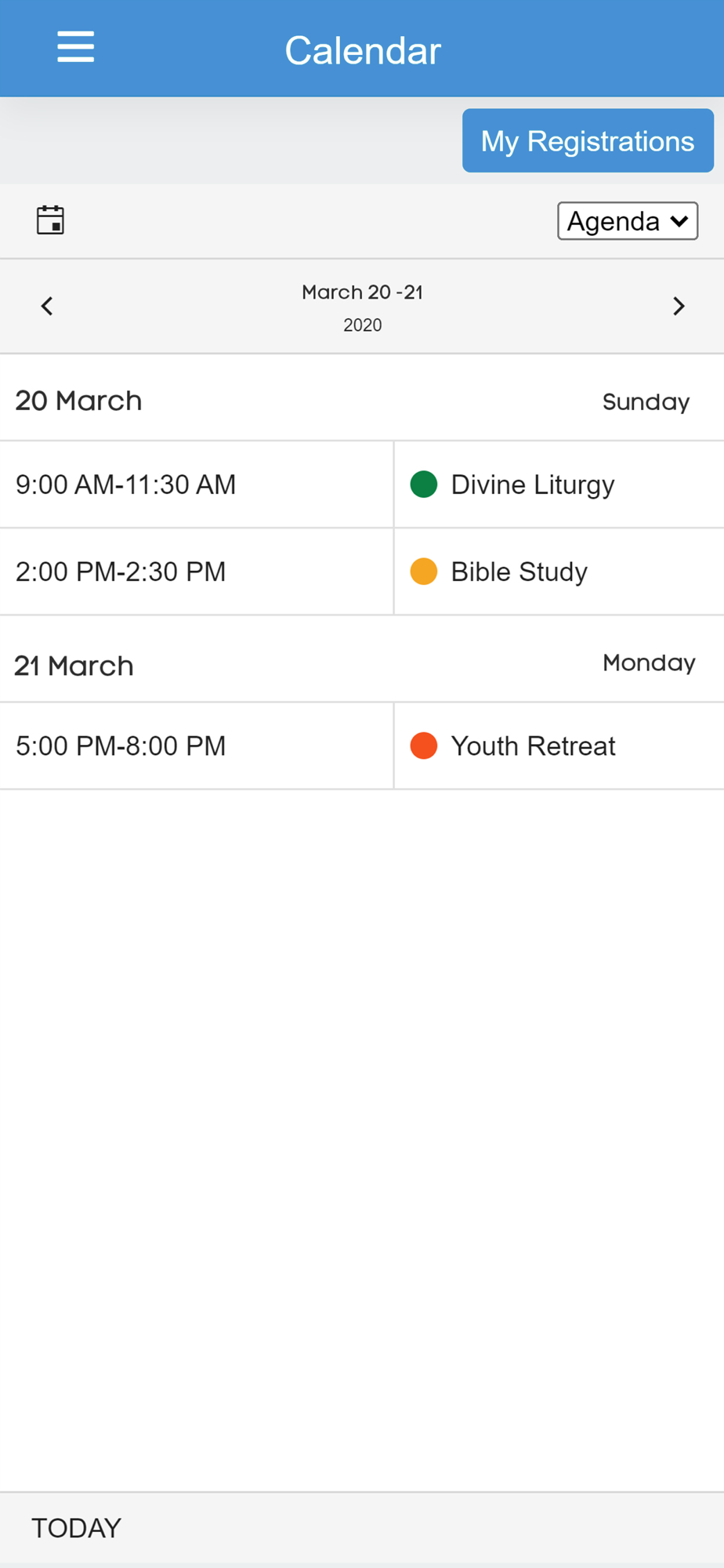
Task: Open the calendar date picker icon
Action: pyautogui.click(x=50, y=220)
